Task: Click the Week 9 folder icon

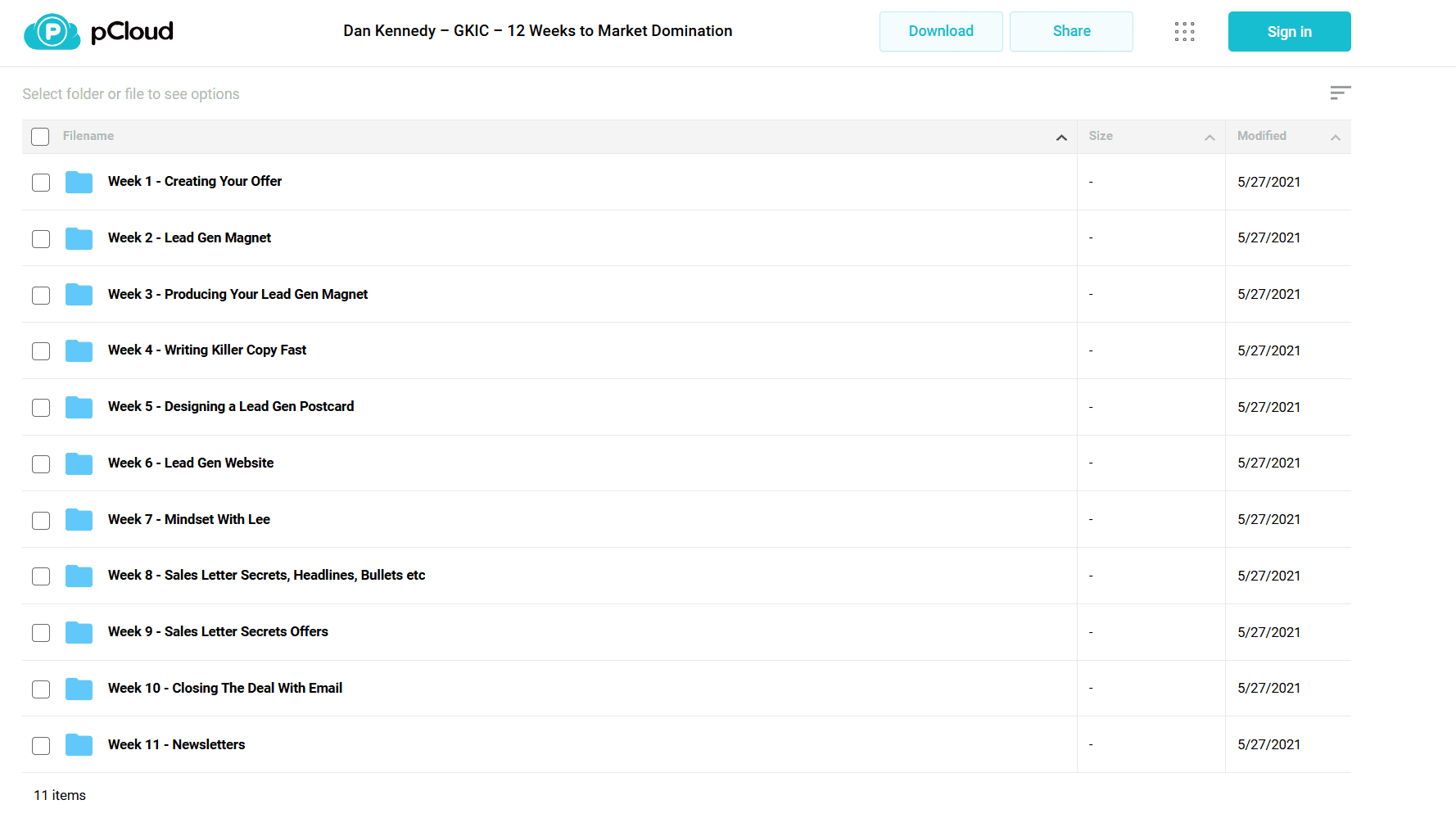Action: [79, 632]
